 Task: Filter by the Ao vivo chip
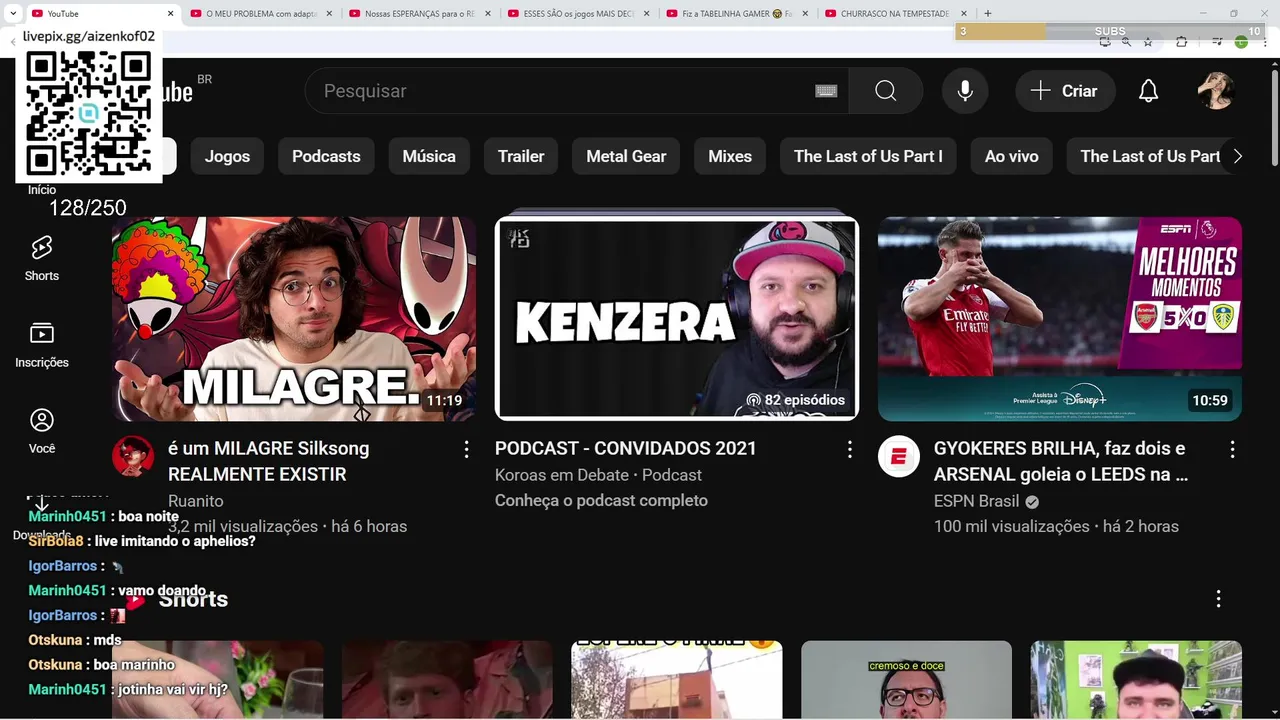(1011, 156)
